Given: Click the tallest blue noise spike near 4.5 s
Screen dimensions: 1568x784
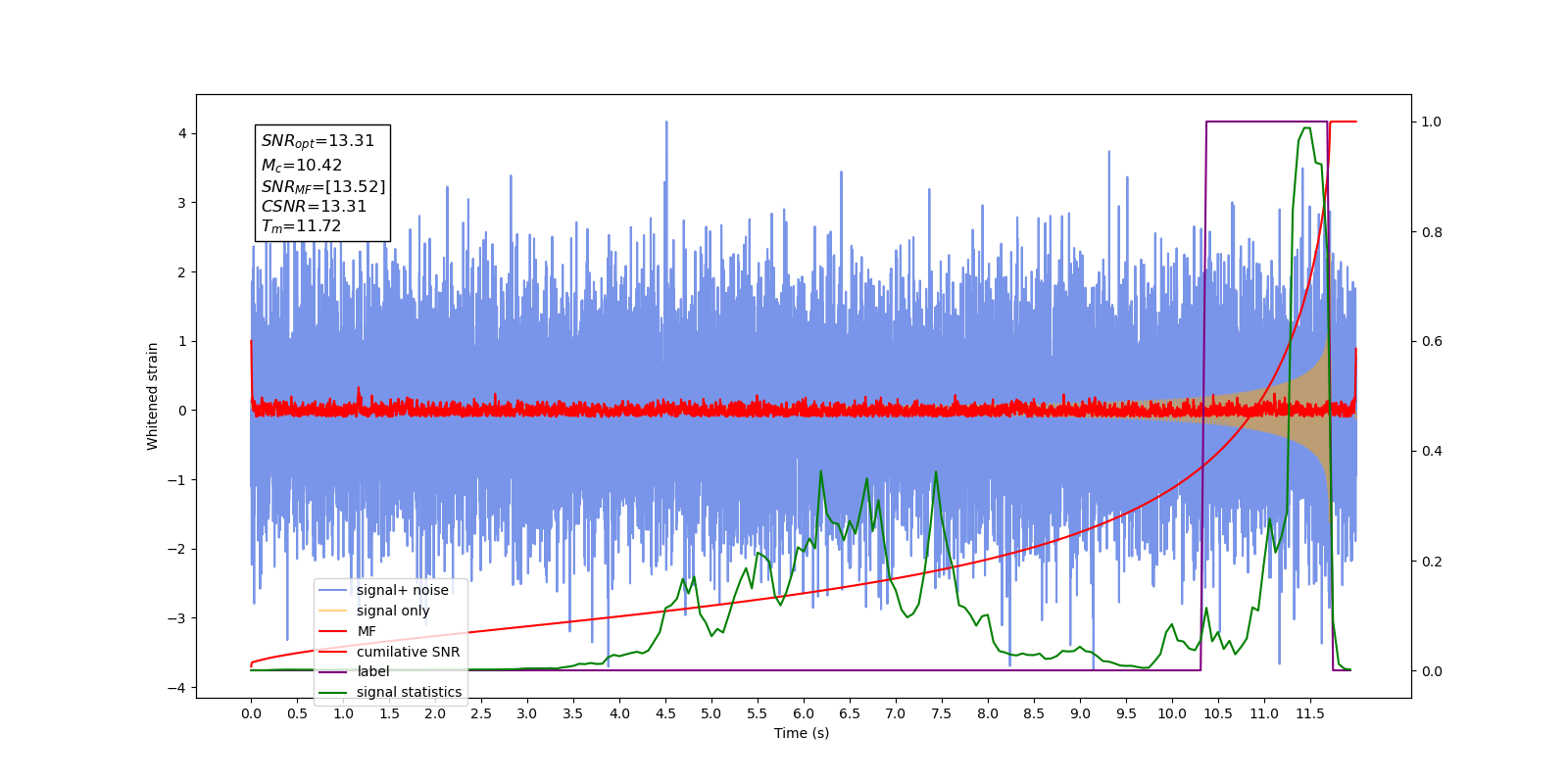Looking at the screenshot, I should pyautogui.click(x=666, y=123).
